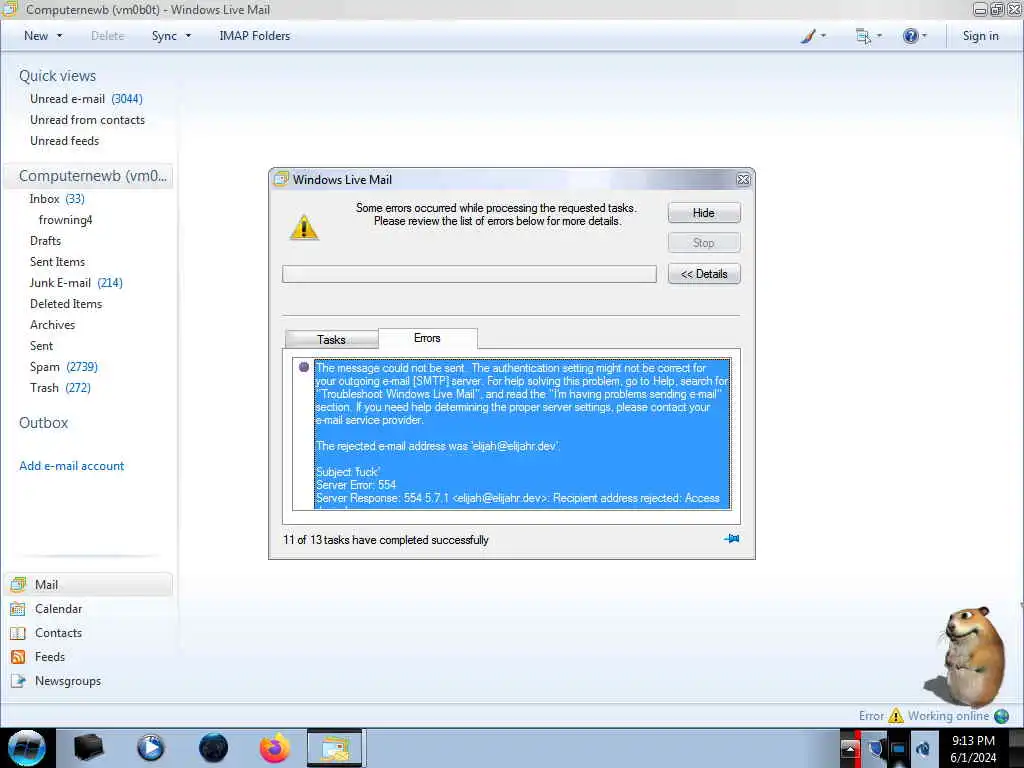This screenshot has height=768, width=1024.
Task: Open Unread feeds quick view
Action: coord(65,141)
